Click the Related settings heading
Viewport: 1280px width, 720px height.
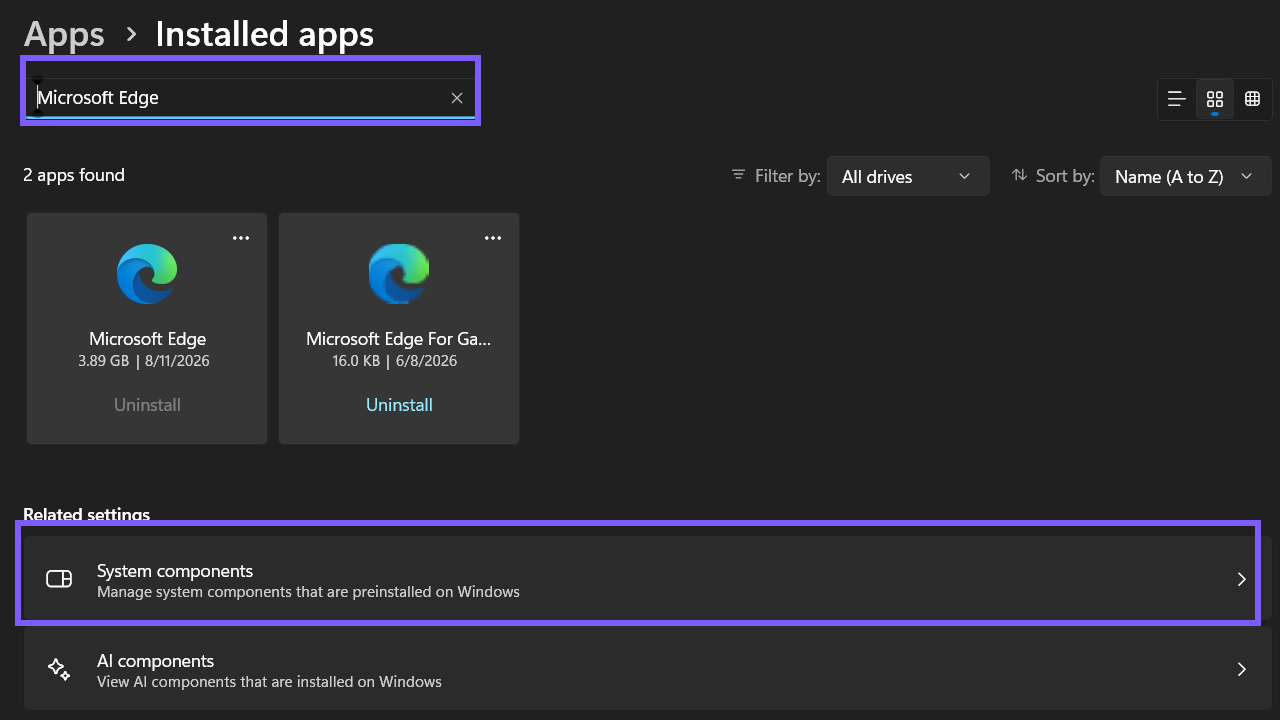[86, 515]
